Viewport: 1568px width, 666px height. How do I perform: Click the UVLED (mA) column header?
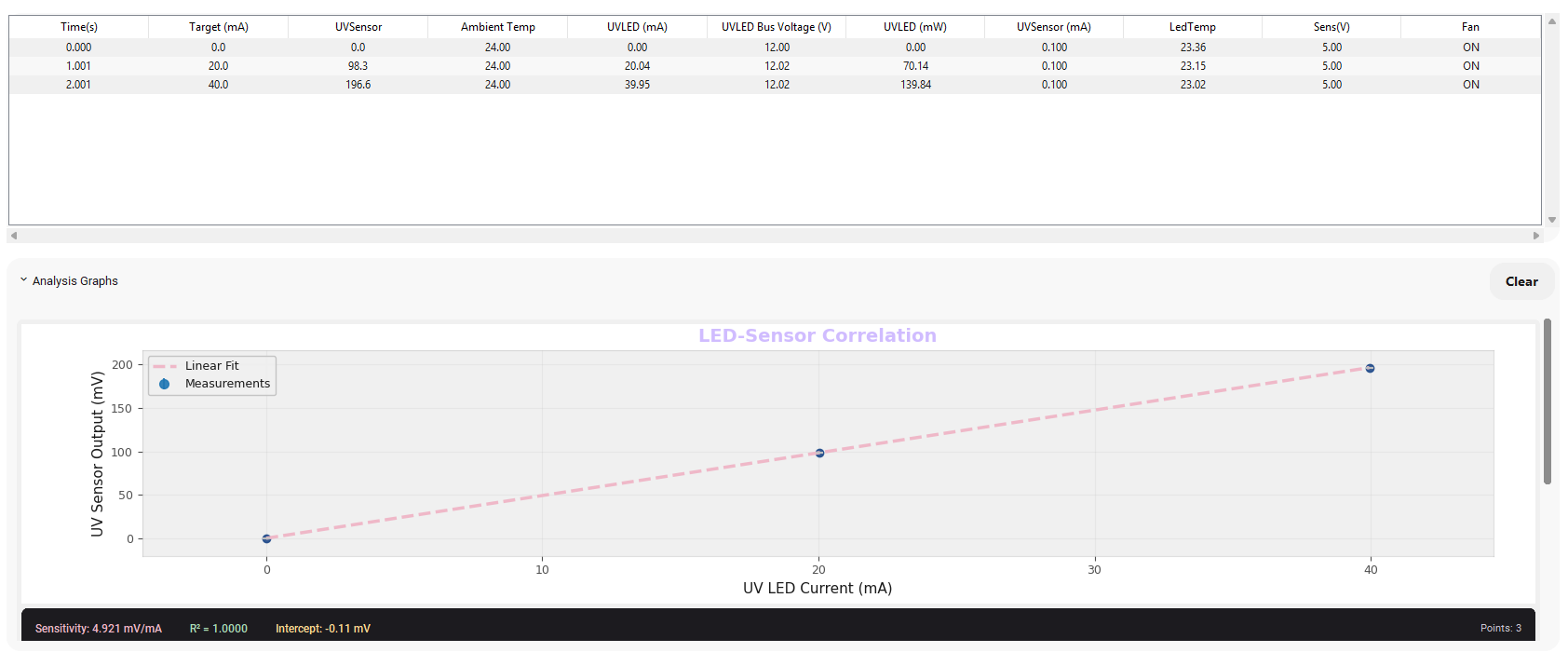pos(637,27)
